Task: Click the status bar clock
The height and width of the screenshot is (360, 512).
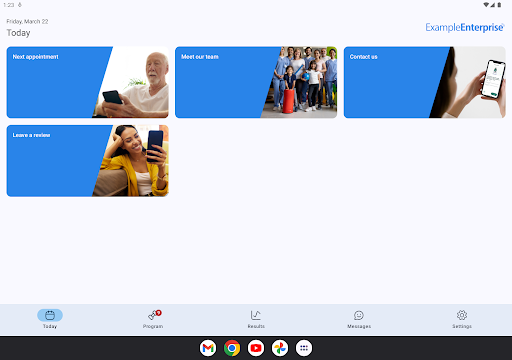Action: [9, 5]
